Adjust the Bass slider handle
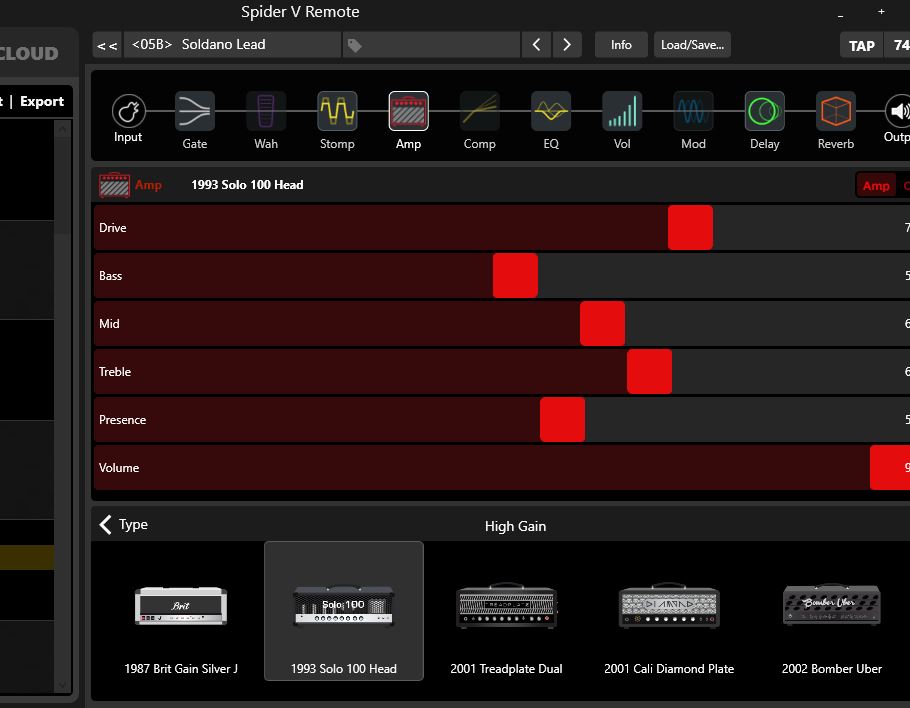 click(515, 276)
